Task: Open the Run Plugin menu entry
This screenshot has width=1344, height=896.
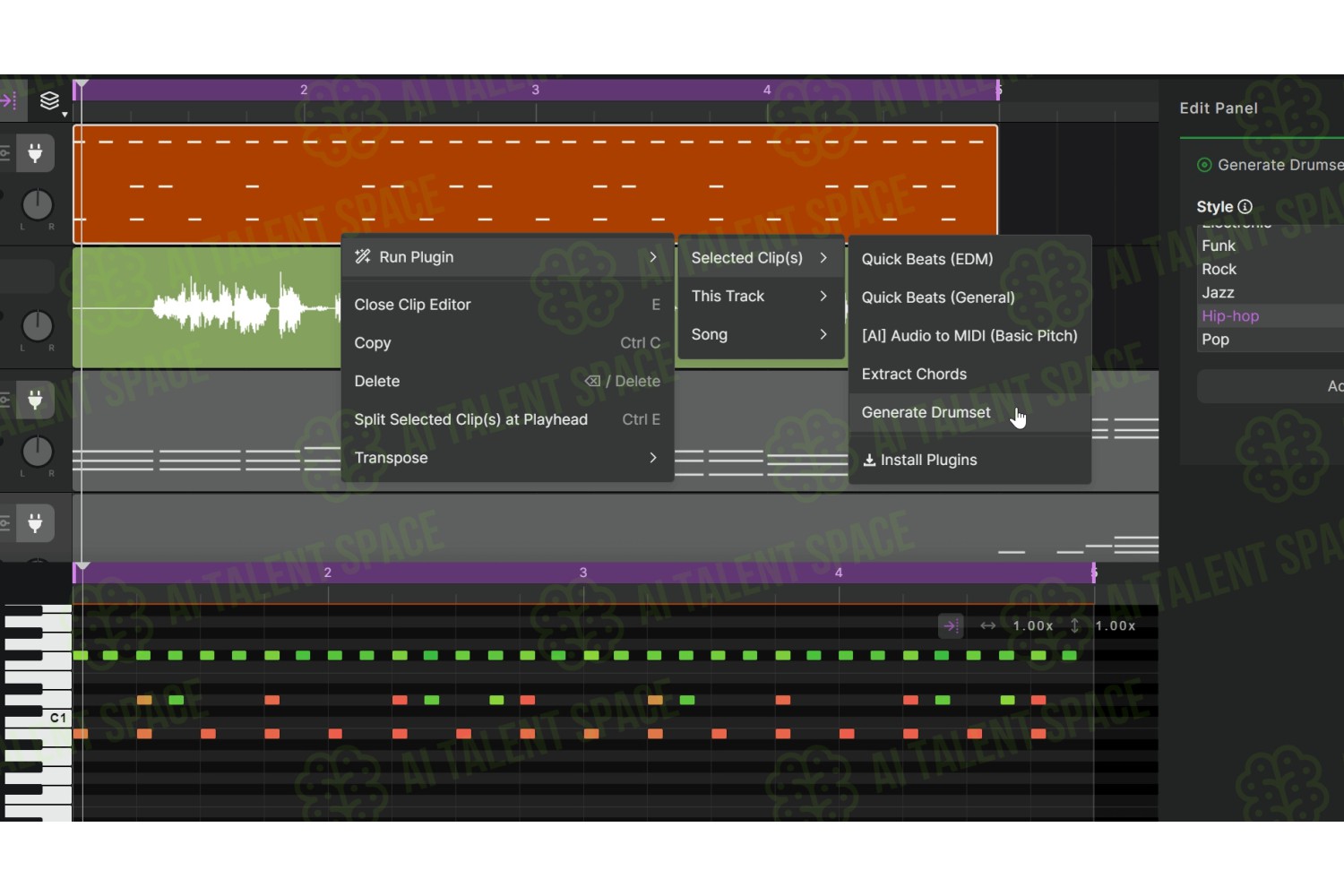Action: click(x=507, y=257)
